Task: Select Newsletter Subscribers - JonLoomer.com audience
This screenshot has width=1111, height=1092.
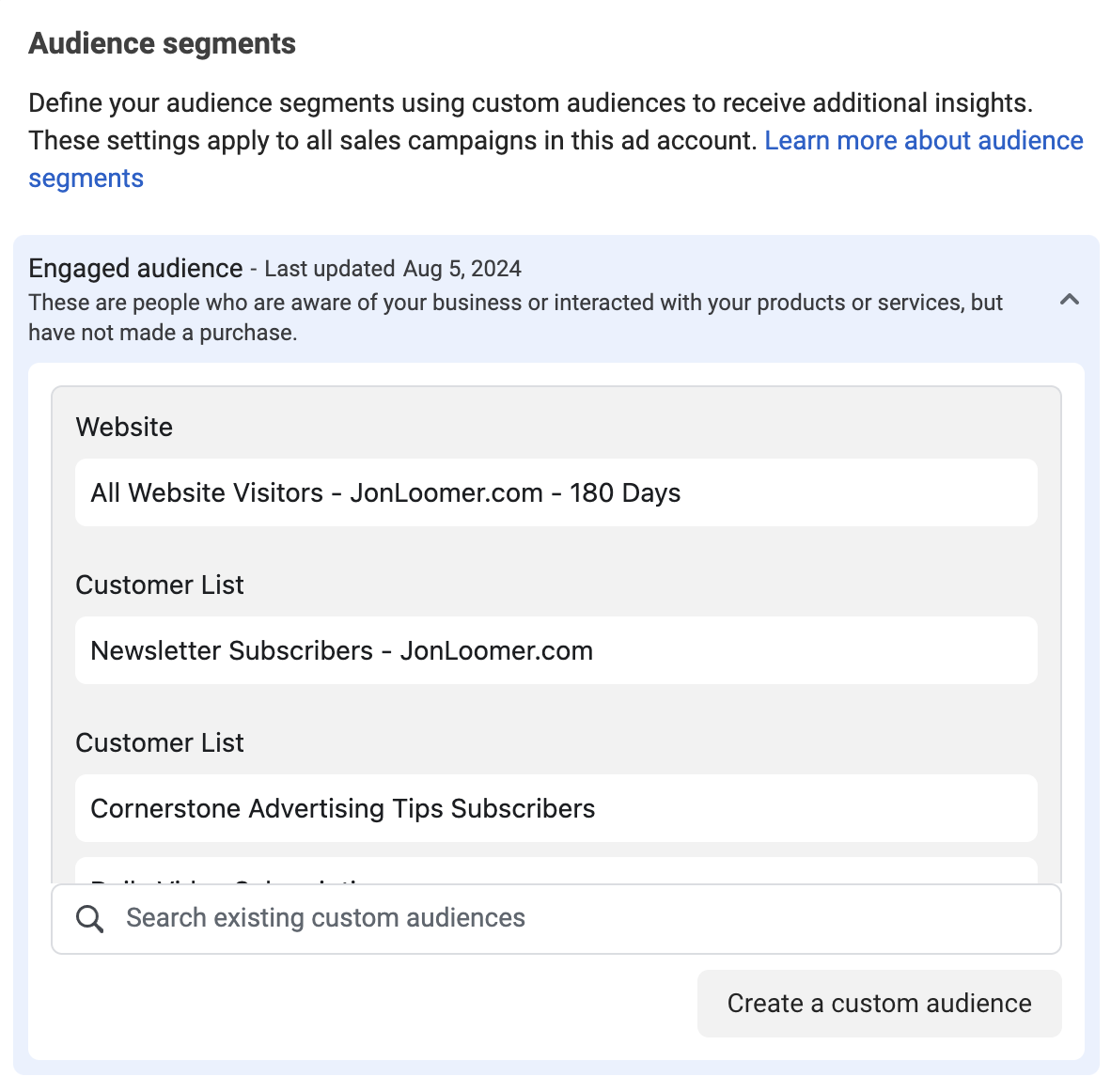Action: tap(556, 650)
